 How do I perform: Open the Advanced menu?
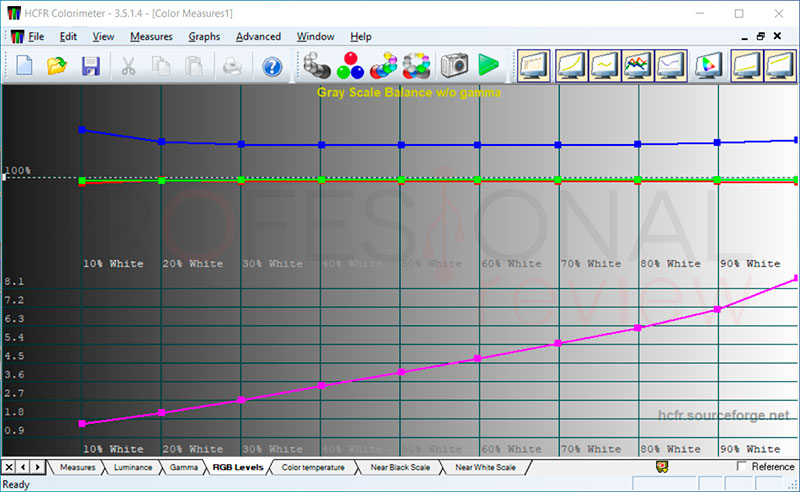point(258,37)
